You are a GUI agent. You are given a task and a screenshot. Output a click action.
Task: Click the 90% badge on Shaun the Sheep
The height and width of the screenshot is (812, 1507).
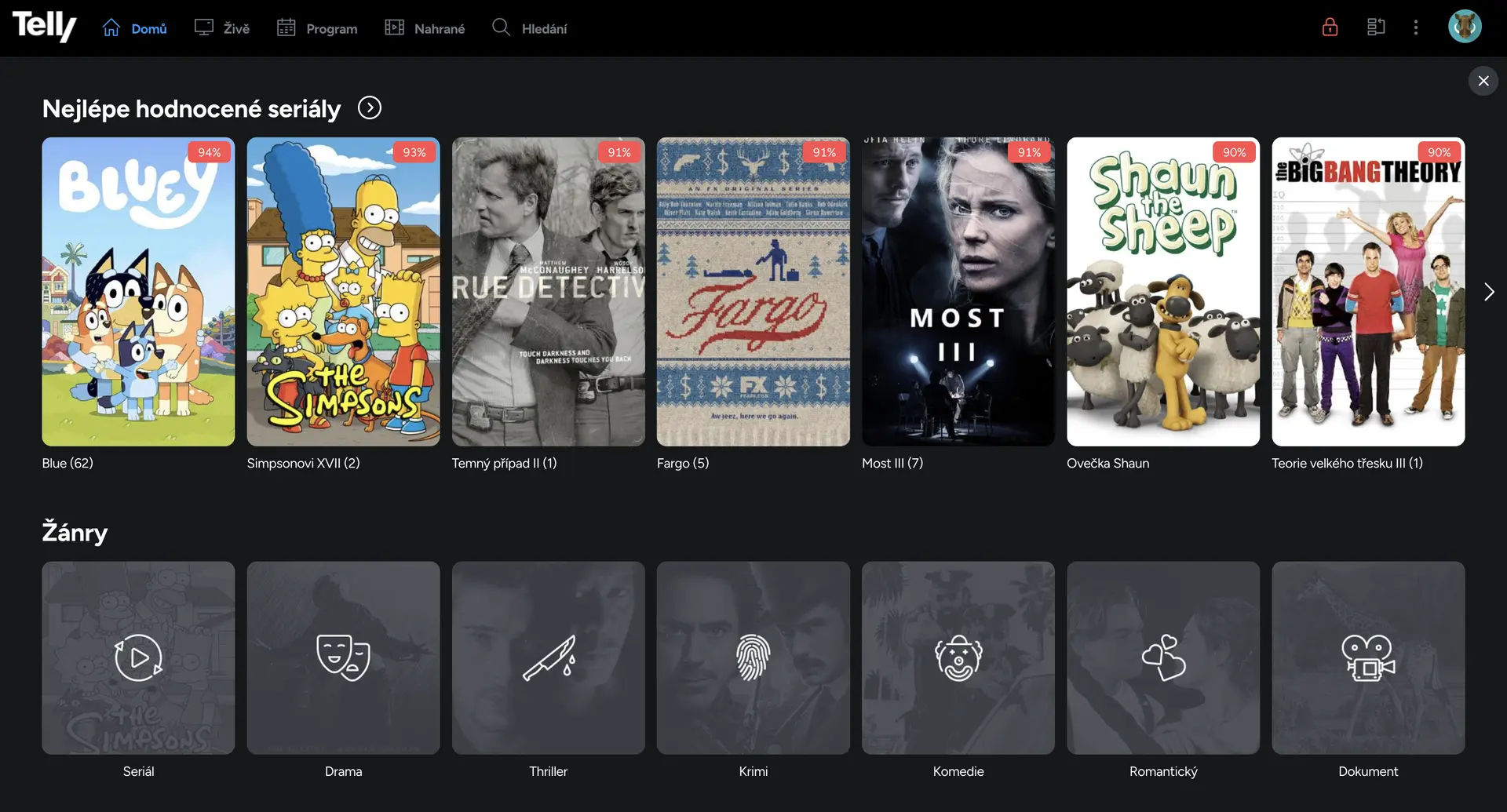(1235, 152)
